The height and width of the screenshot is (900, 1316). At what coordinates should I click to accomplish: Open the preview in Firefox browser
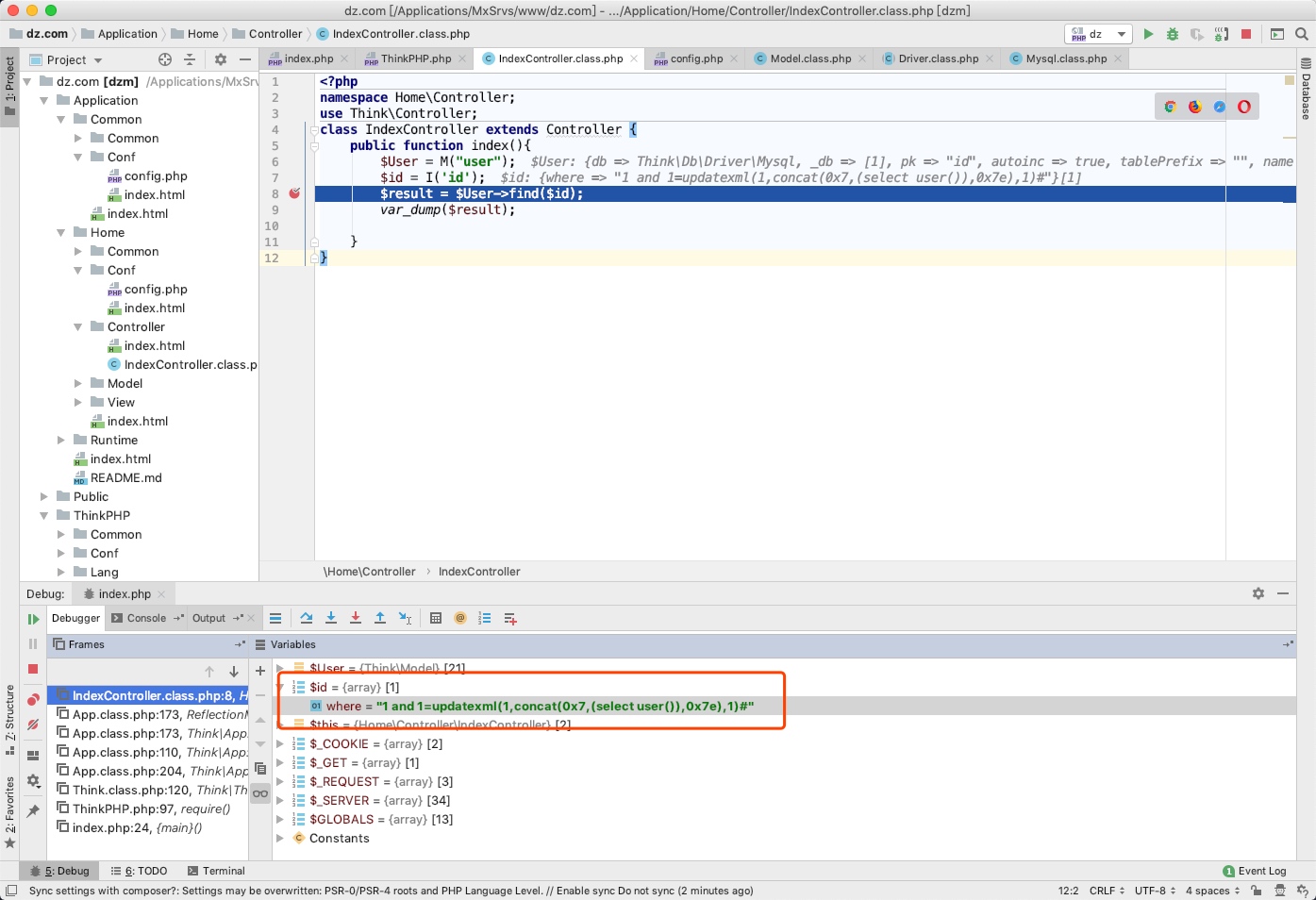1194,107
